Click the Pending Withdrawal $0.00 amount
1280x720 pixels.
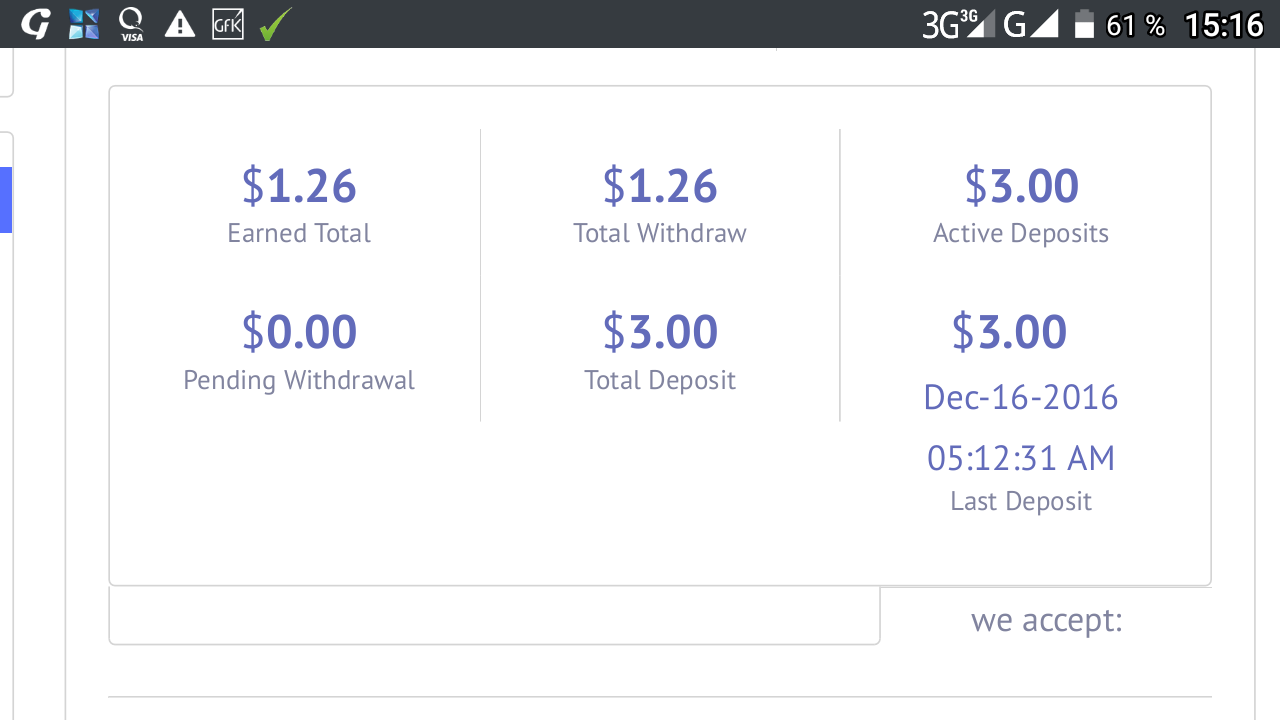click(299, 332)
